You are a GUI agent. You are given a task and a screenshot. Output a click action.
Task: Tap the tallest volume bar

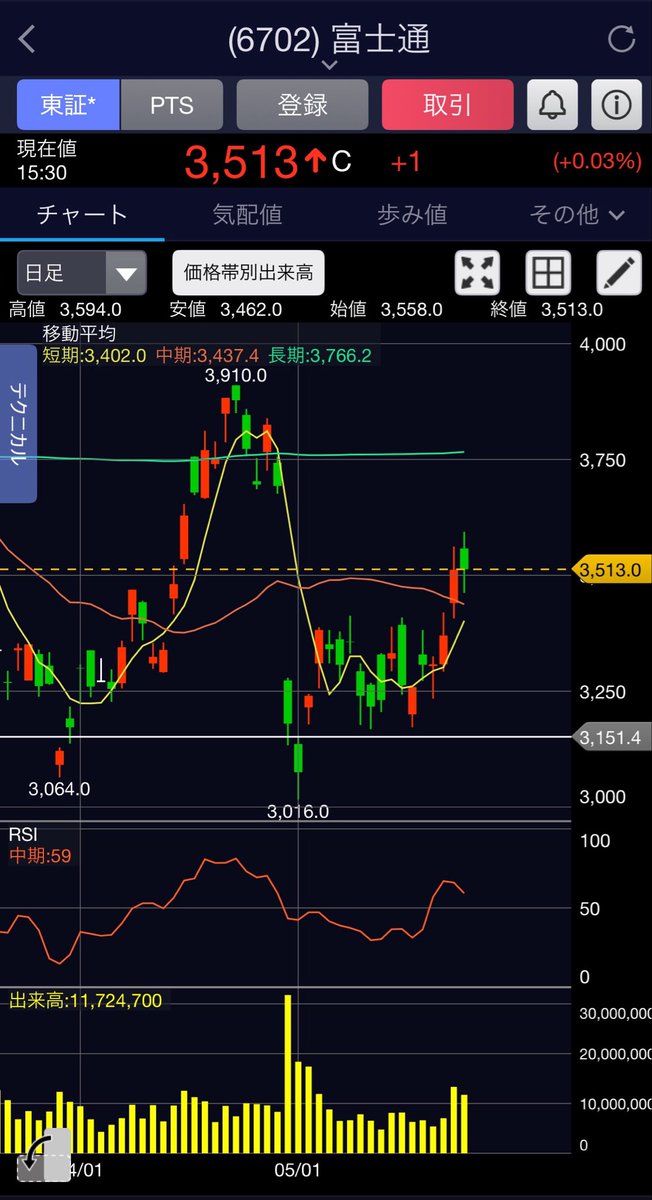coord(288,1073)
